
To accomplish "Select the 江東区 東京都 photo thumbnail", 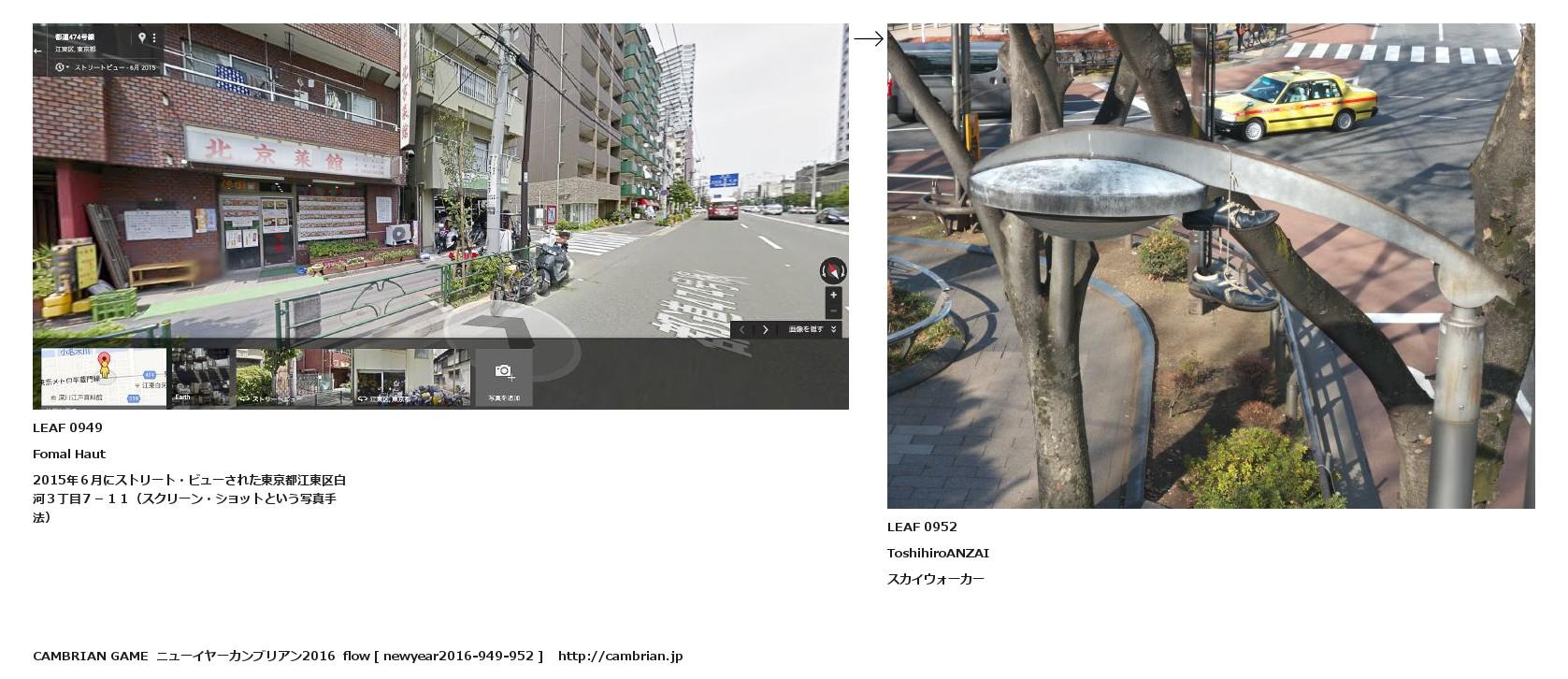I will coord(411,377).
